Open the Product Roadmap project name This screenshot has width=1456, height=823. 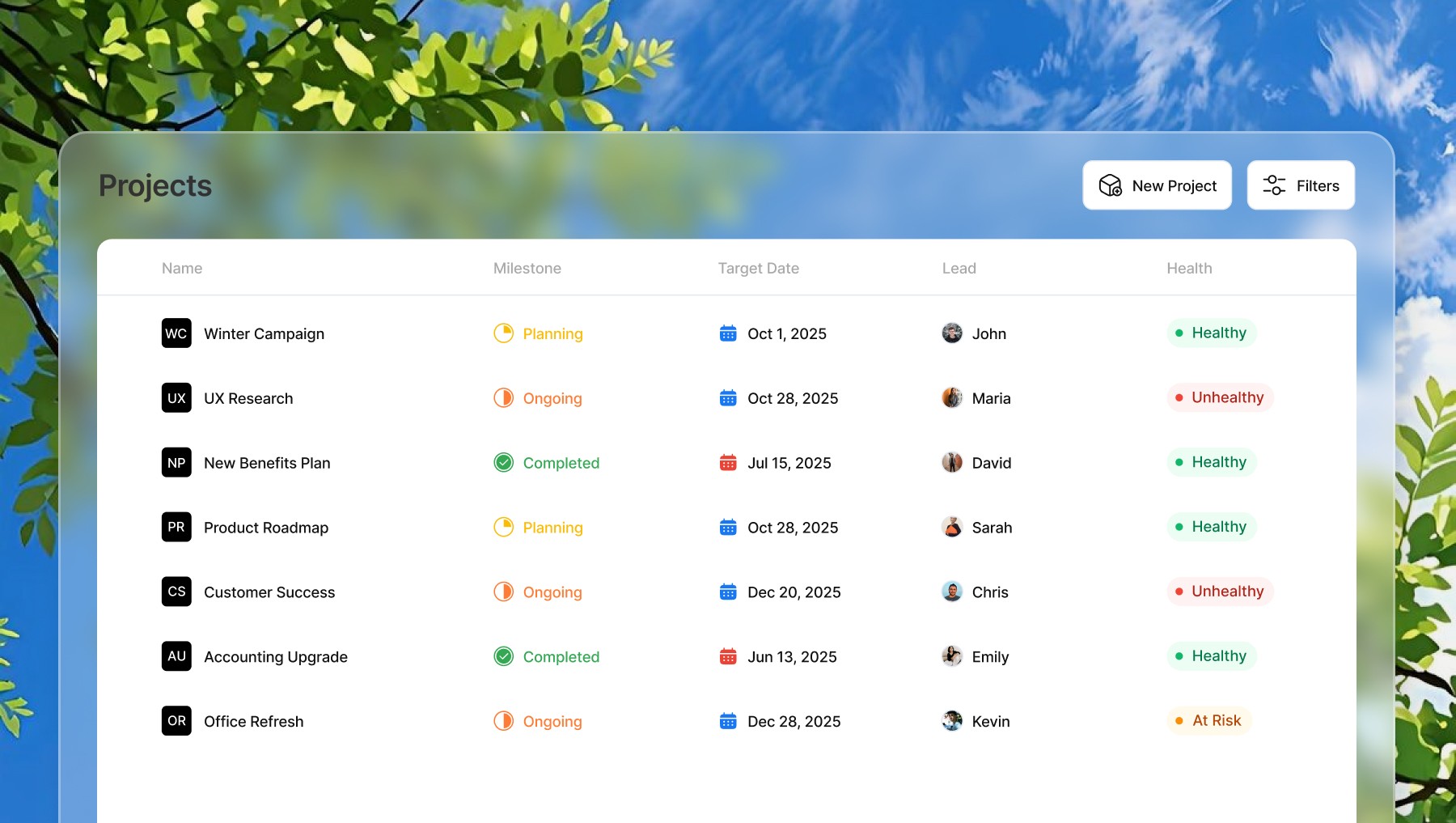[x=266, y=528]
